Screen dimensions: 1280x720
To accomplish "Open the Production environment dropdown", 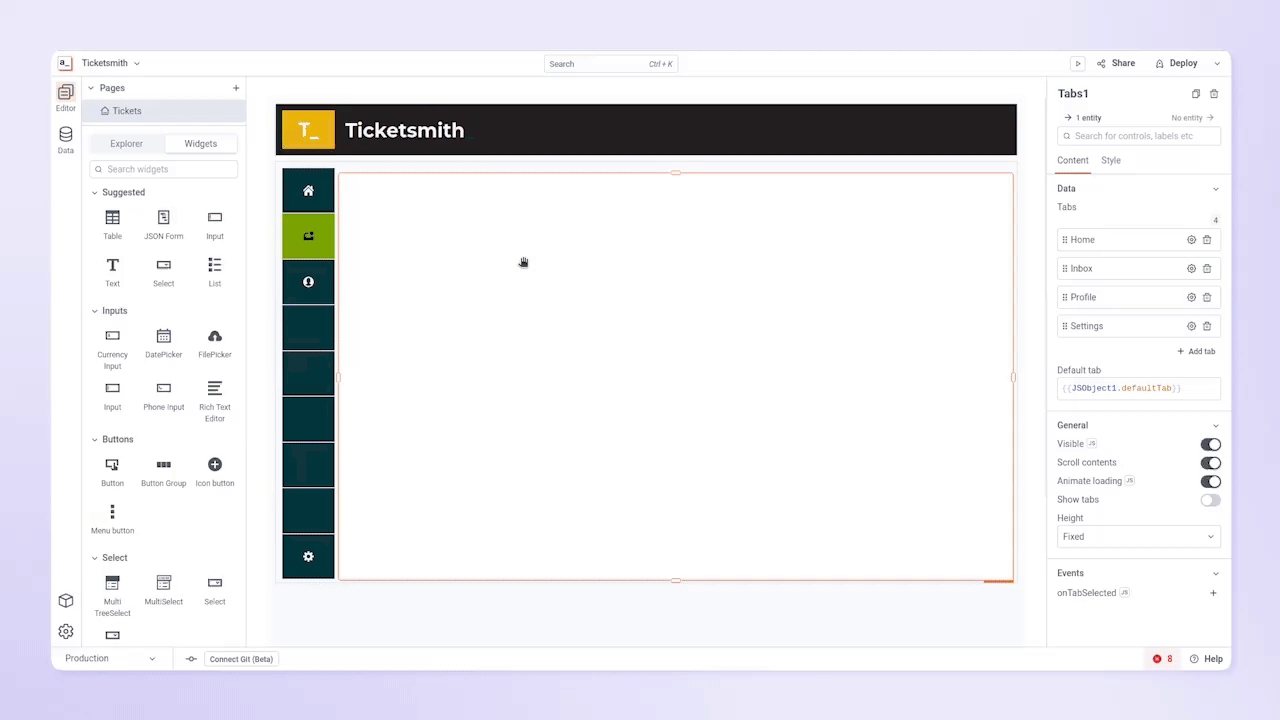I will pos(110,658).
